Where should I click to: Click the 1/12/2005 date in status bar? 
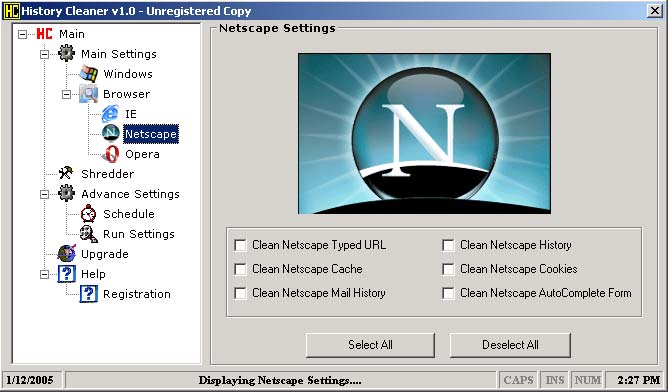click(30, 380)
